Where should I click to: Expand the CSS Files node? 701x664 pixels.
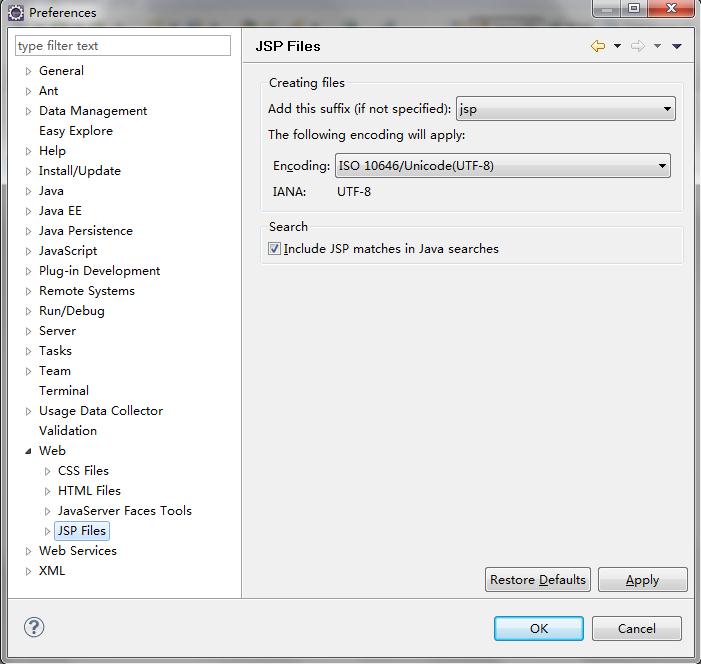point(47,471)
